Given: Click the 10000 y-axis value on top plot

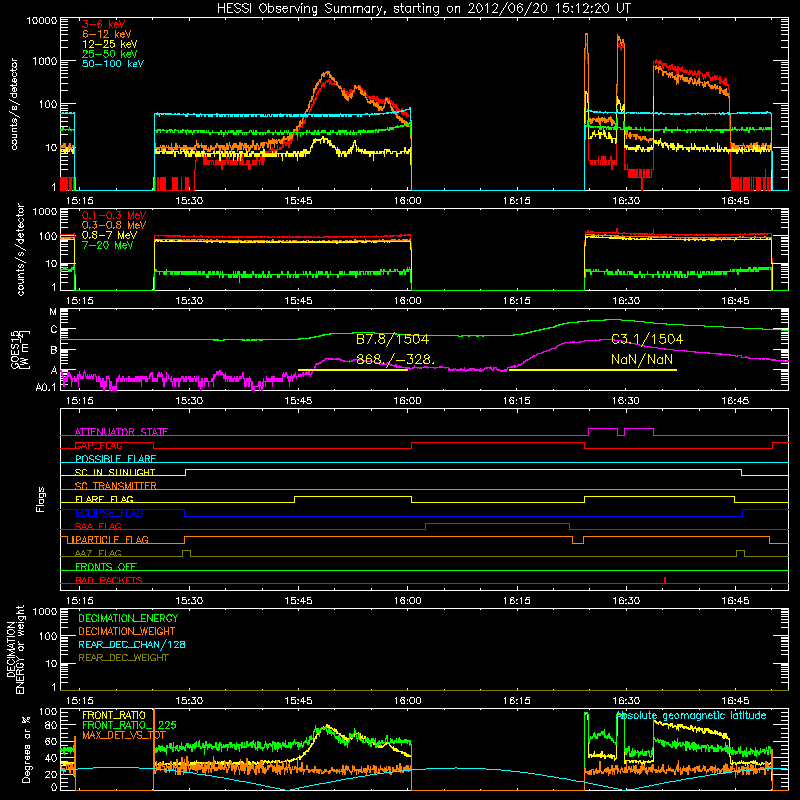Looking at the screenshot, I should tap(42, 20).
